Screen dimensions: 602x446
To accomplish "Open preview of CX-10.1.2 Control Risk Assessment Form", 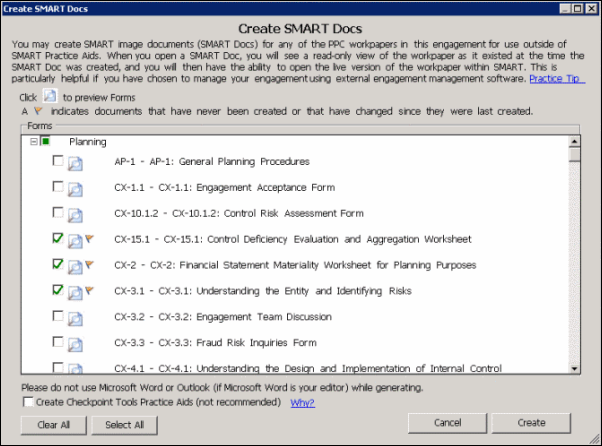I will coord(75,214).
